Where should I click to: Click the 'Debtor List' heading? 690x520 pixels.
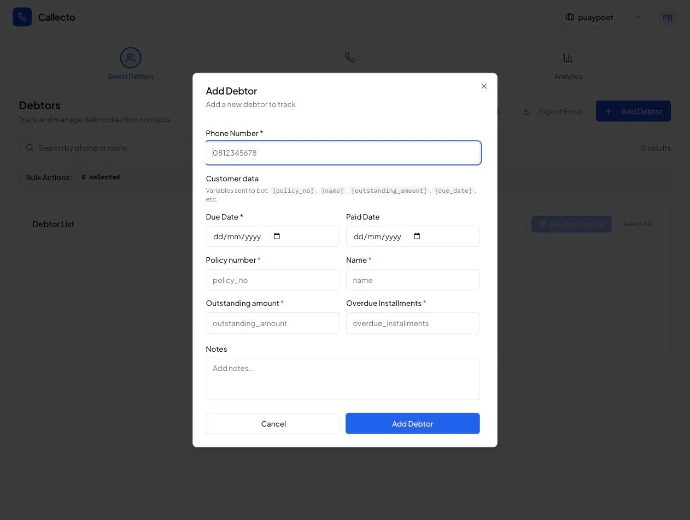tap(53, 224)
